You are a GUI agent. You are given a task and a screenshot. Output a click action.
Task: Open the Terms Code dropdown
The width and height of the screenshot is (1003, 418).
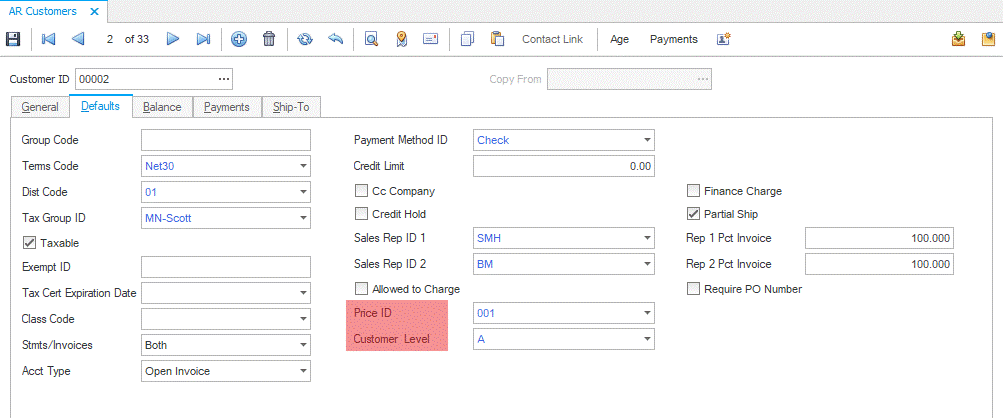click(x=302, y=166)
